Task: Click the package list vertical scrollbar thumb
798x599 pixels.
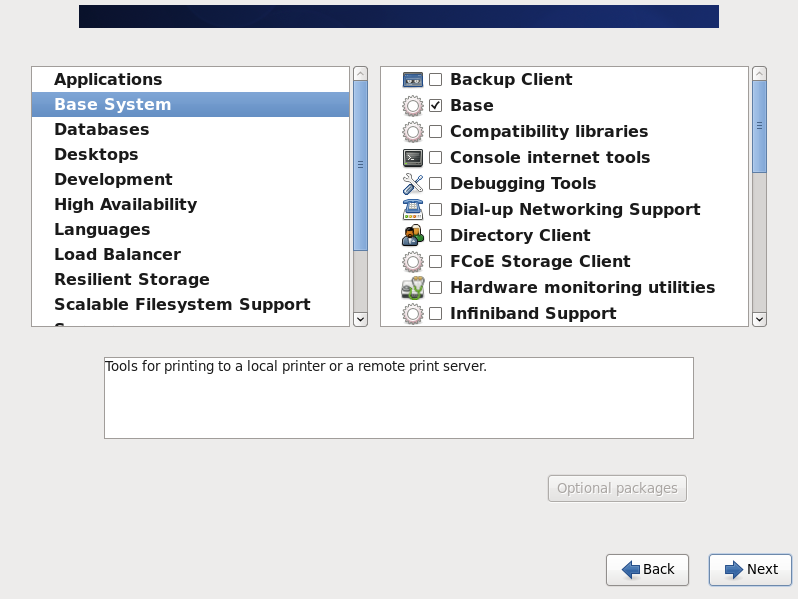Action: coord(759,126)
